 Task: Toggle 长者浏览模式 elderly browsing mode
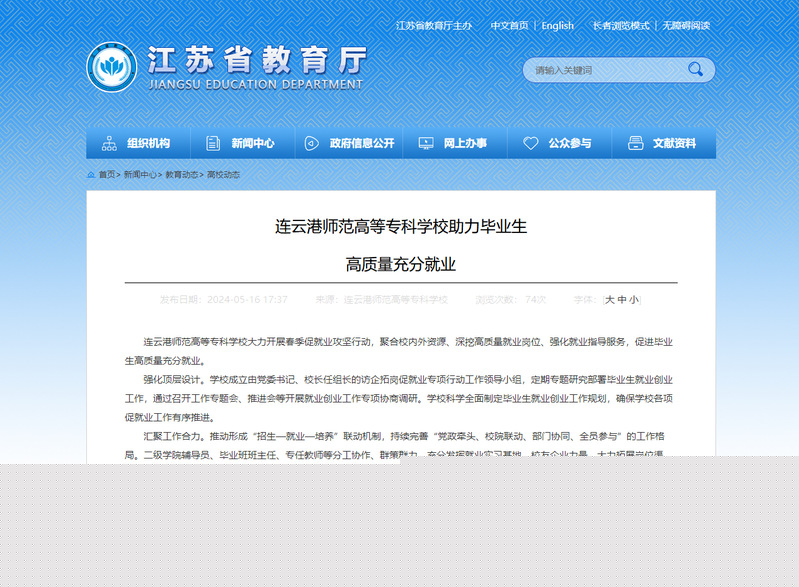pos(620,26)
